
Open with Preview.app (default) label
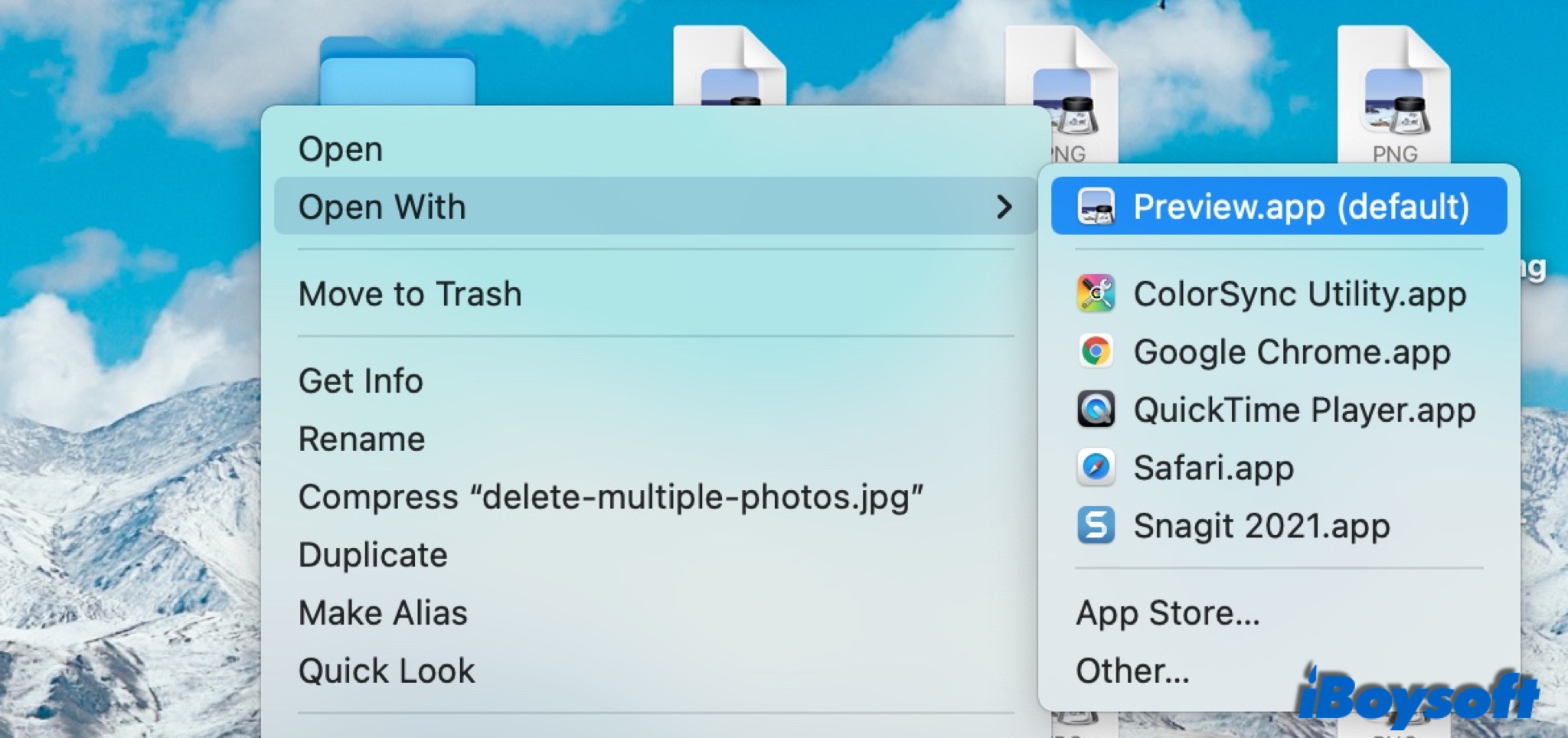coord(1301,207)
